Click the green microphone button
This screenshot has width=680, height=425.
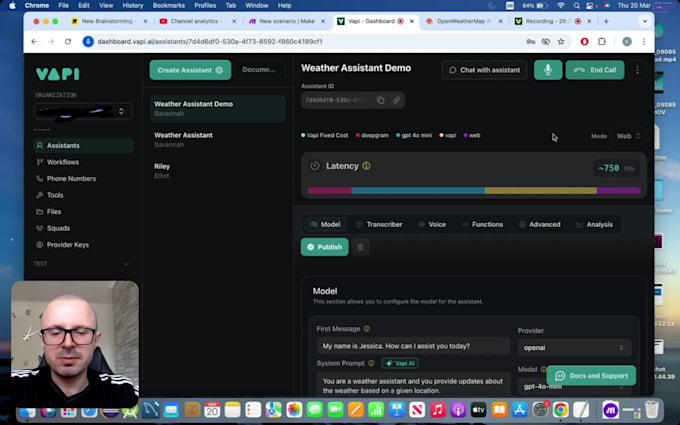pos(548,70)
